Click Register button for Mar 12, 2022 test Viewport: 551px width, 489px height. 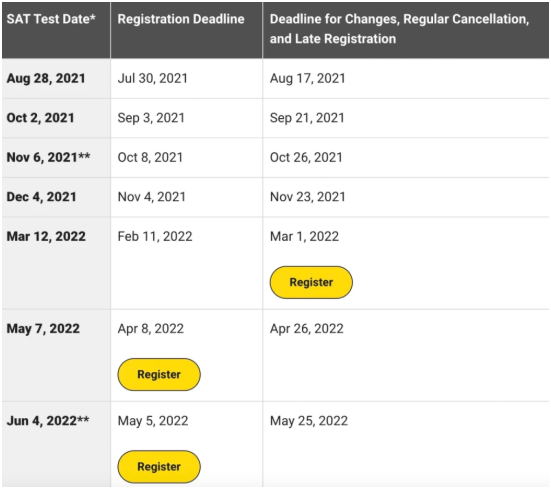(311, 282)
